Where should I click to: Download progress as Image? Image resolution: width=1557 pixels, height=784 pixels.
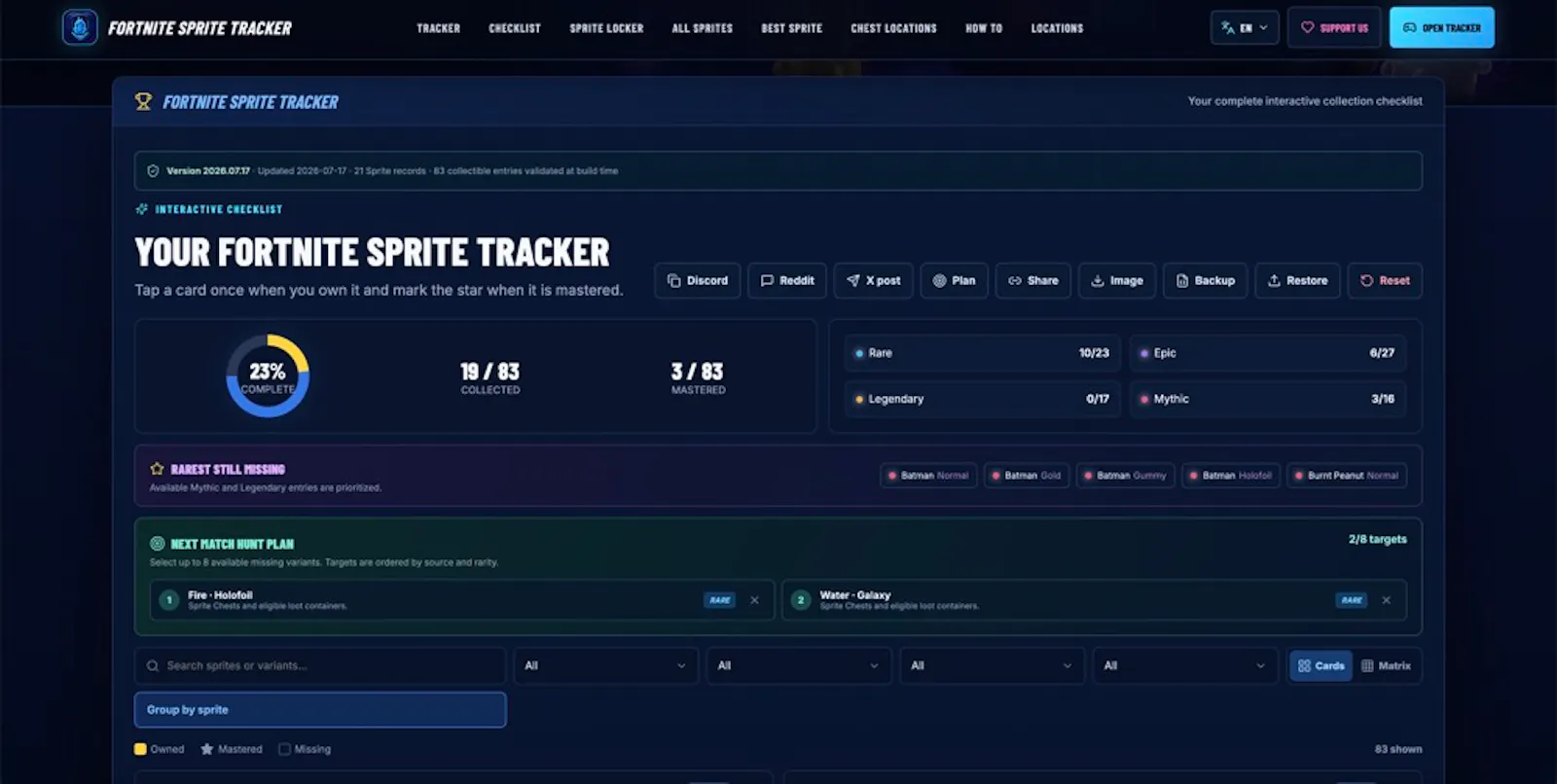pyautogui.click(x=1116, y=280)
